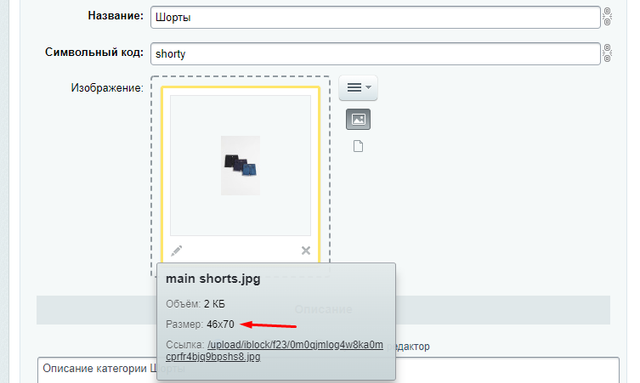Click the main shorts.jpg file name
Viewport: 640px width, 383px height.
(x=213, y=279)
